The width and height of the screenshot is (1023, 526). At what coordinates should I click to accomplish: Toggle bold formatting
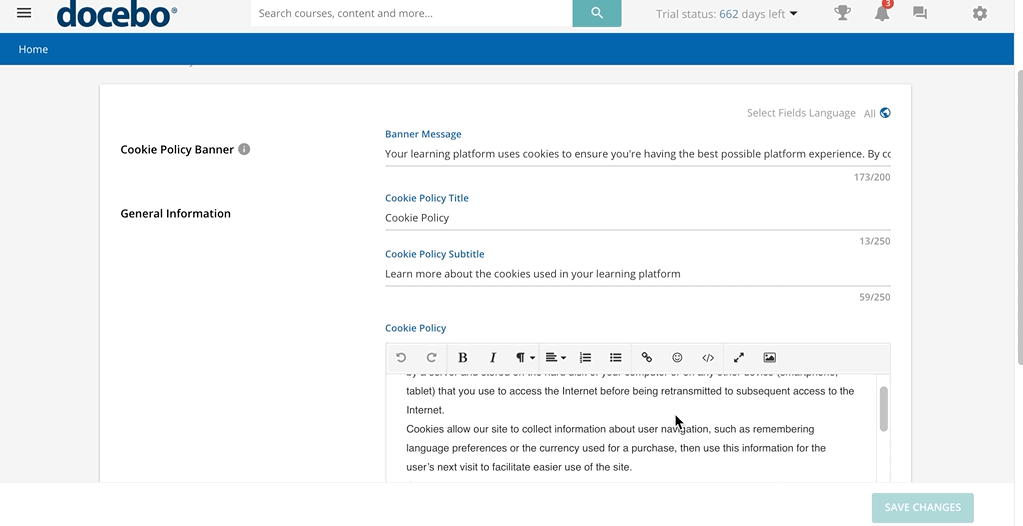pos(463,358)
